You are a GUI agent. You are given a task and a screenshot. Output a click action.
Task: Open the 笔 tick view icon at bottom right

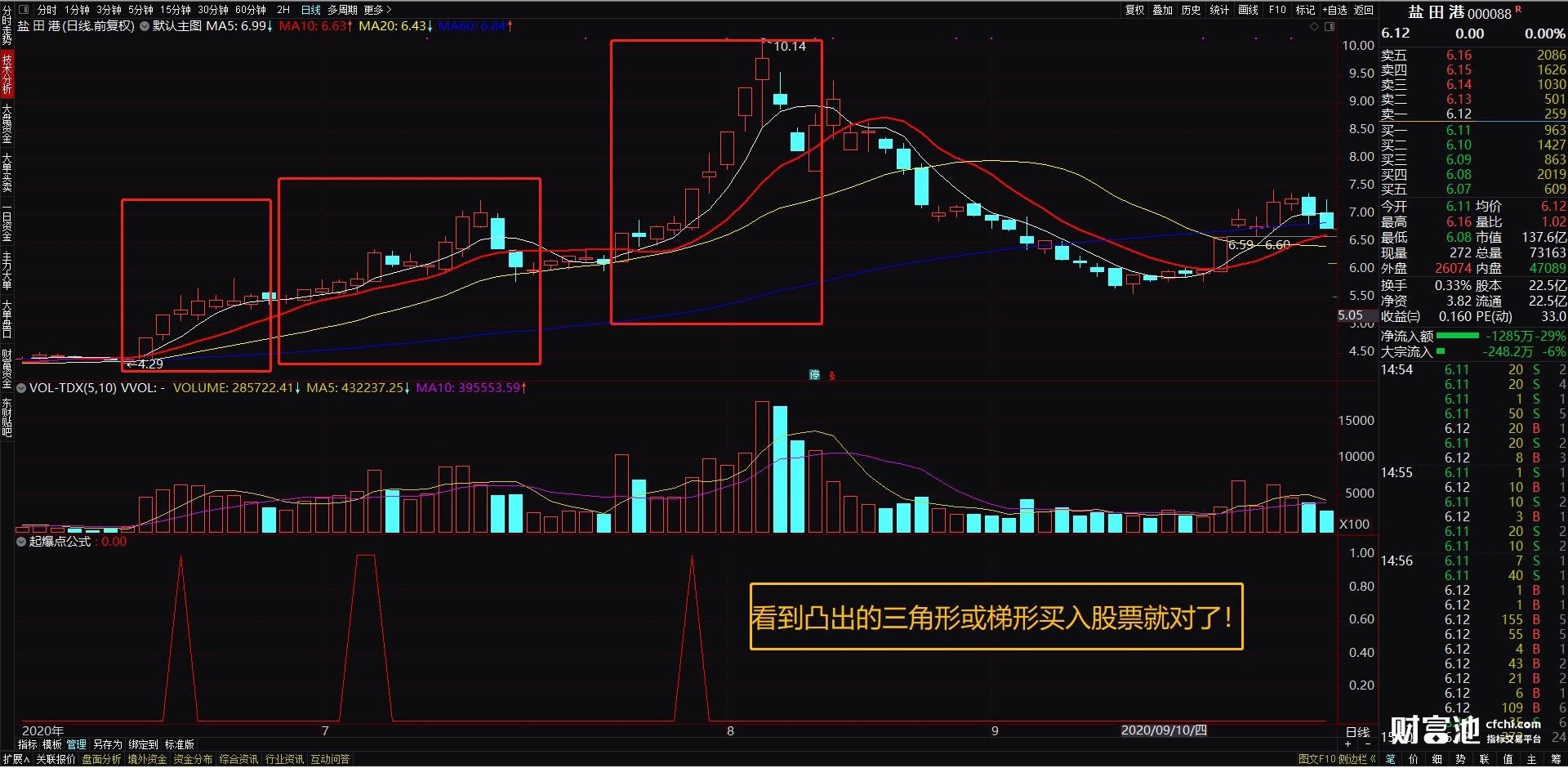pyautogui.click(x=1390, y=759)
